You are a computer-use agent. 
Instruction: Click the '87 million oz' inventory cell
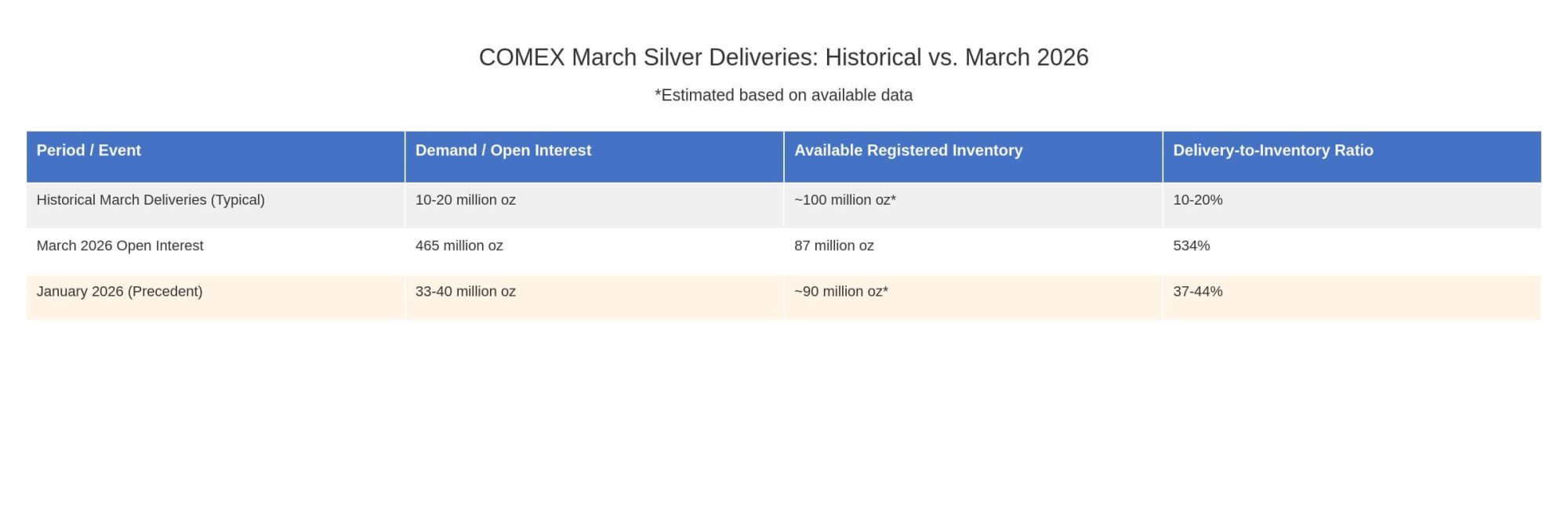[x=833, y=245]
